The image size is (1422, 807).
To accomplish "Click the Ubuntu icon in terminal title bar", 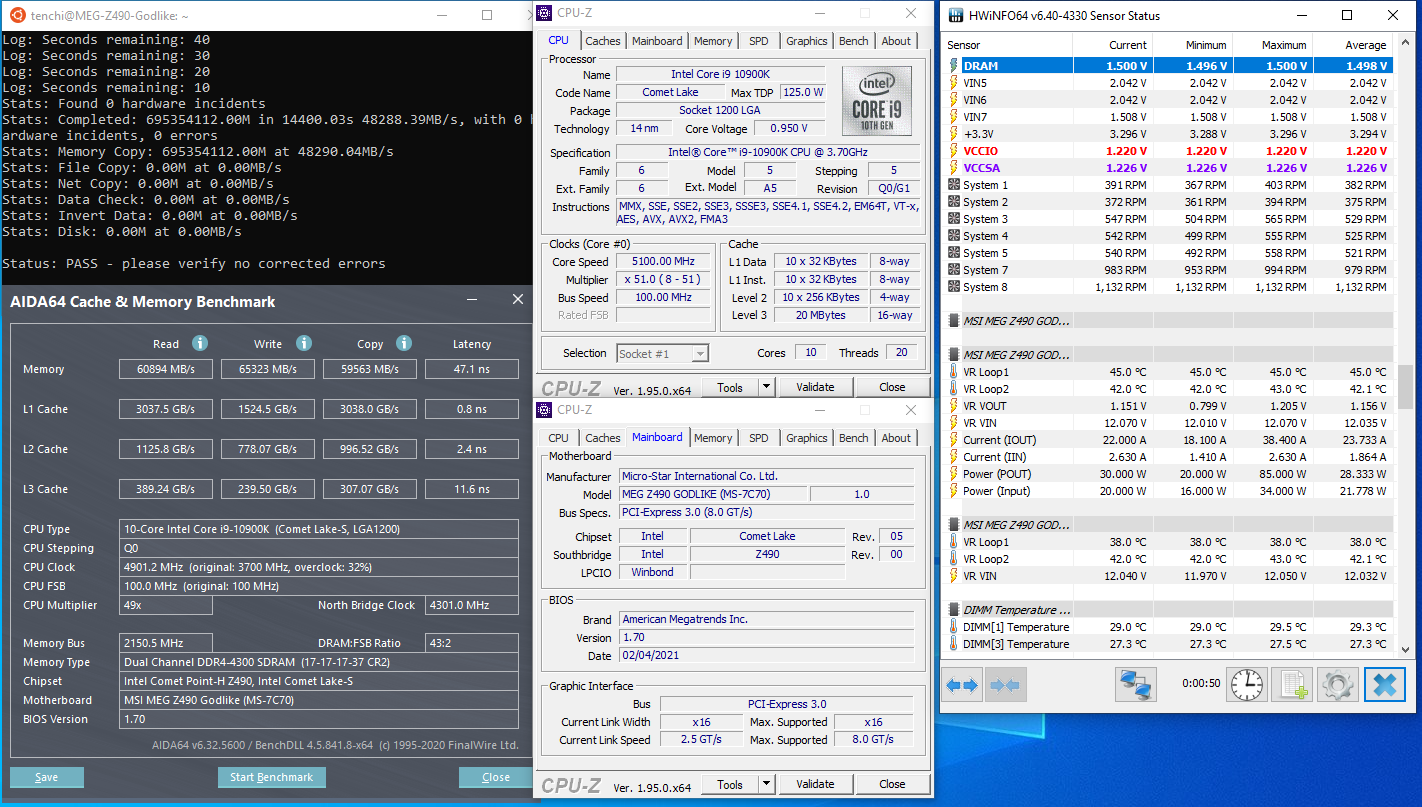I will click(17, 15).
